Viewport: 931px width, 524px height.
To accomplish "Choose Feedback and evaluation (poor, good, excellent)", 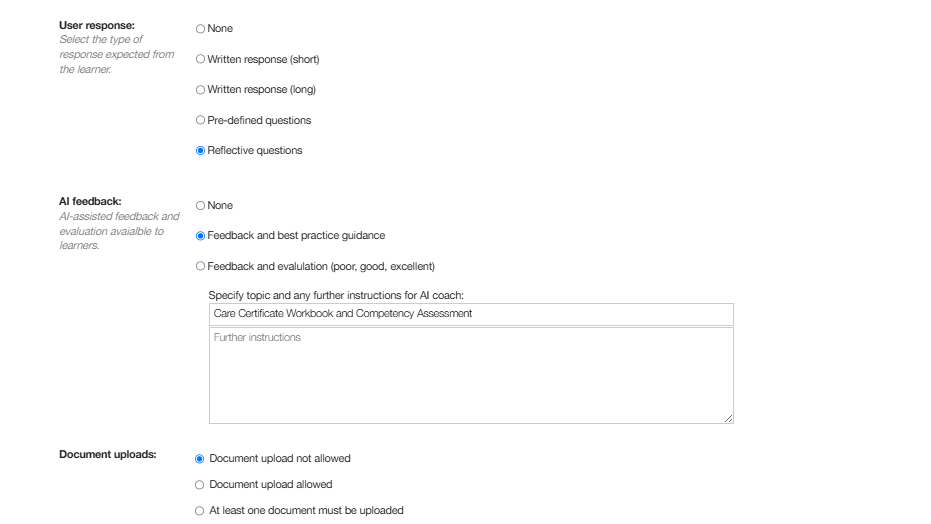I will click(x=201, y=266).
